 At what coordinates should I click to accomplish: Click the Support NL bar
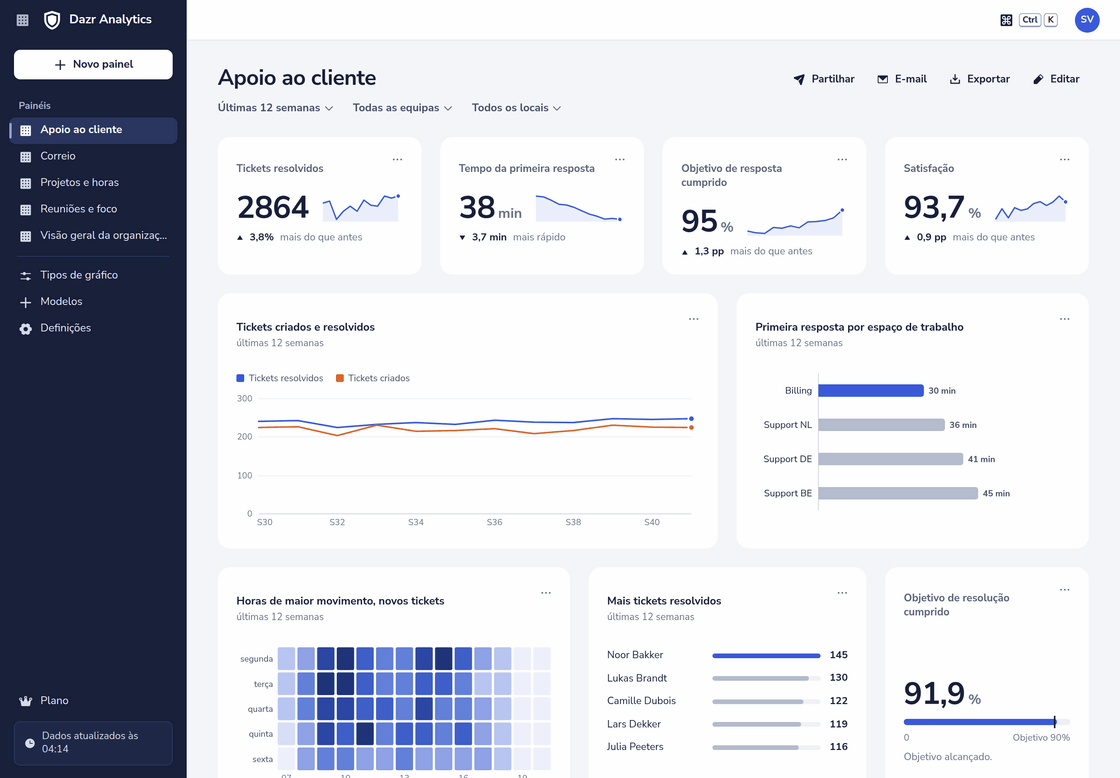click(881, 425)
